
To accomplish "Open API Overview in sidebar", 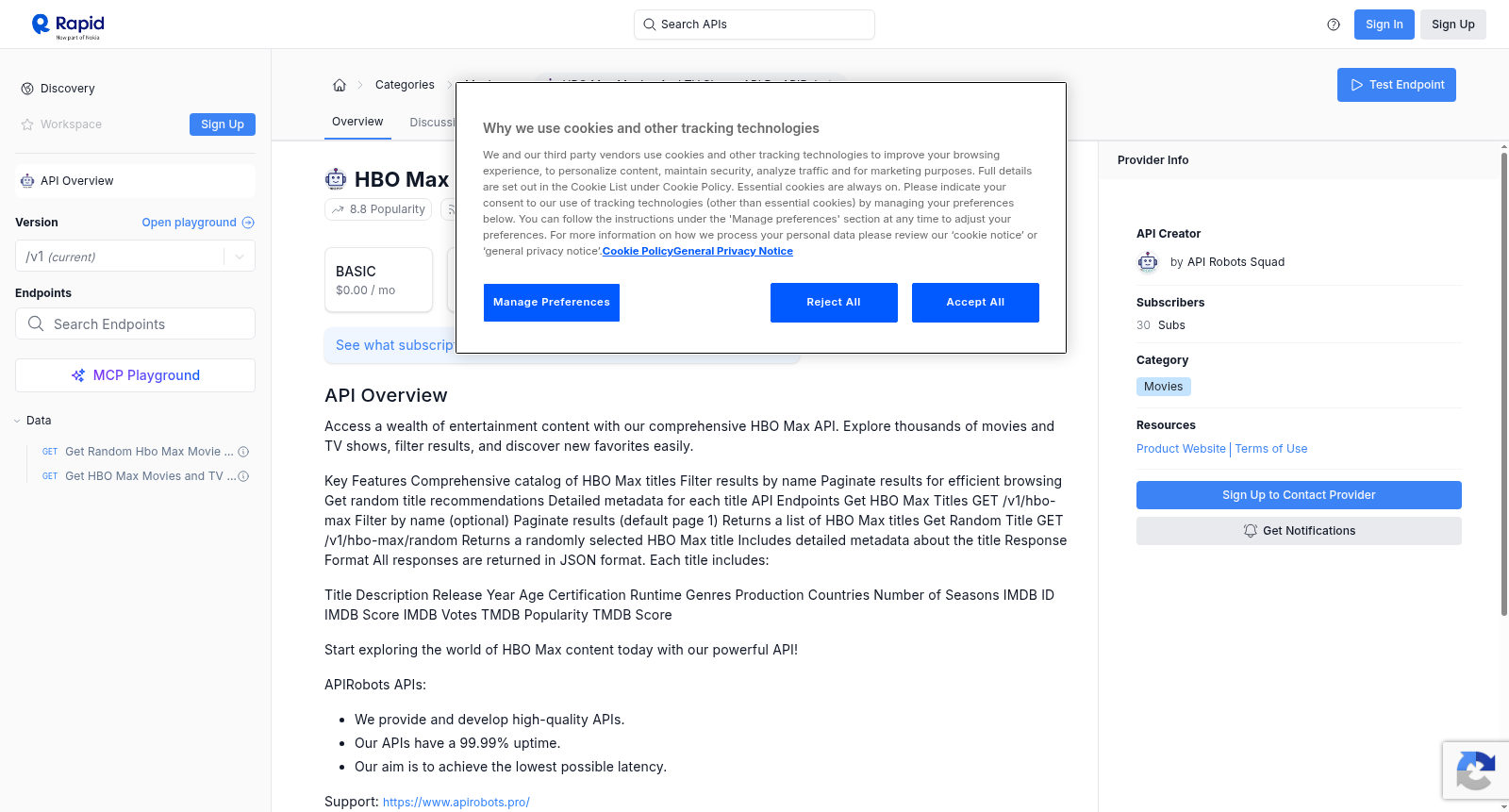I will 135,181.
